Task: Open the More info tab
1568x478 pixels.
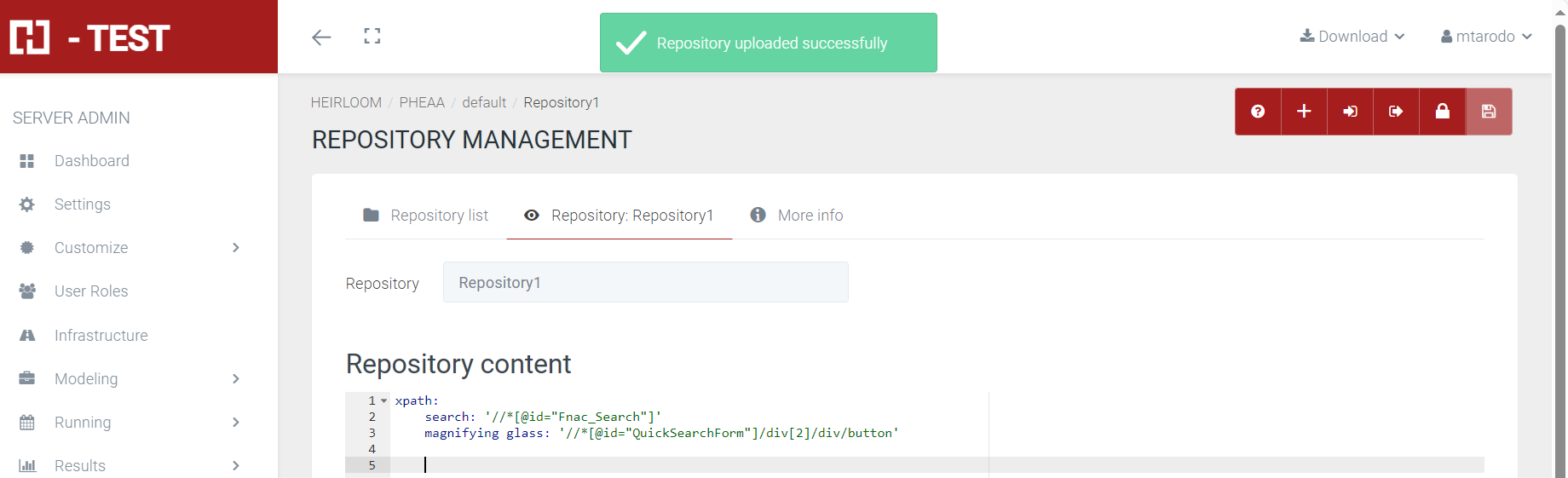Action: click(x=797, y=216)
